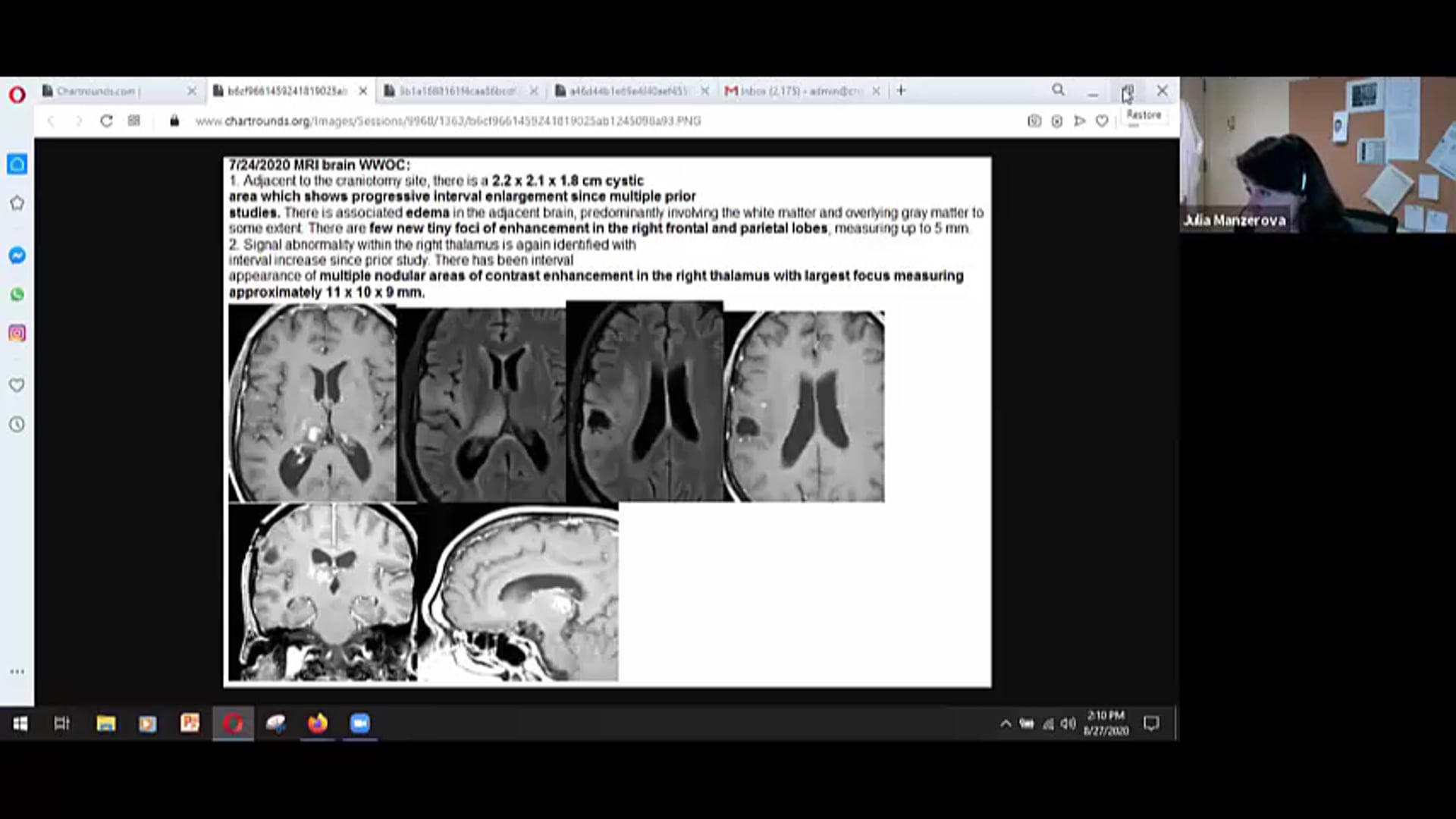Screen dimensions: 1456x819
Task: Take a snapshot using the address bar camera icon
Action: point(1034,121)
